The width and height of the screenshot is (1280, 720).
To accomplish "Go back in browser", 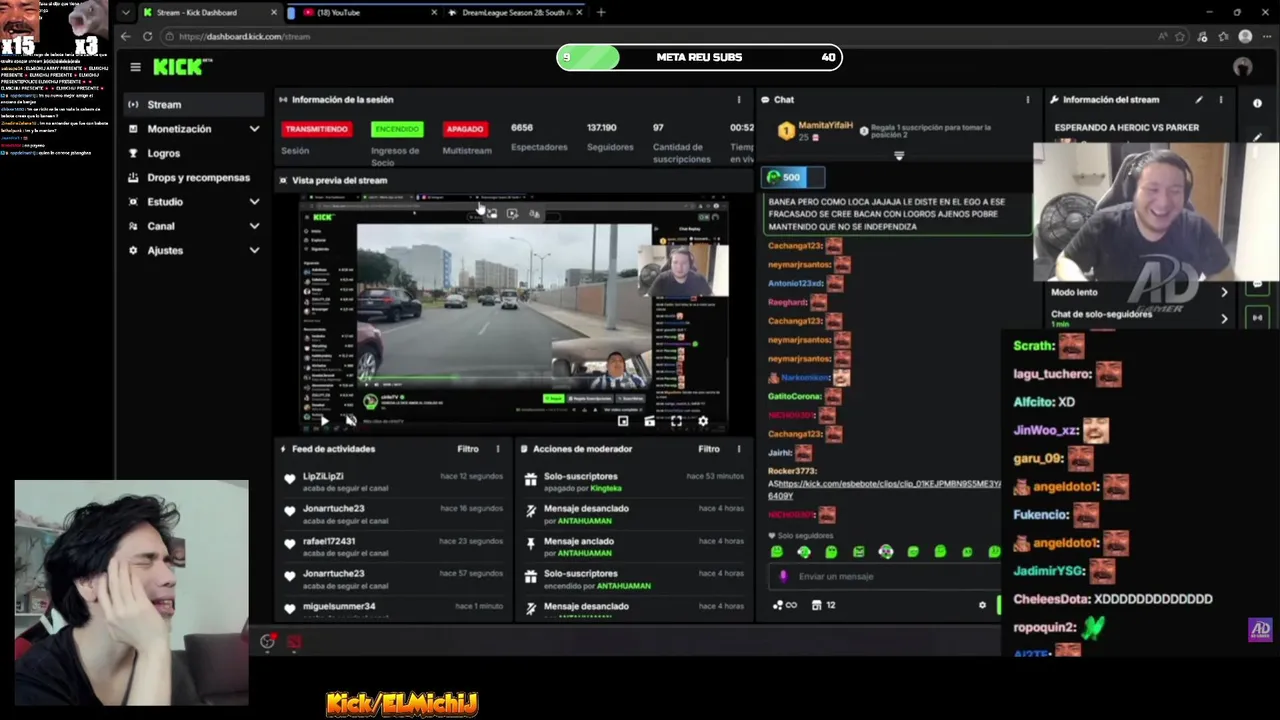I will (125, 36).
